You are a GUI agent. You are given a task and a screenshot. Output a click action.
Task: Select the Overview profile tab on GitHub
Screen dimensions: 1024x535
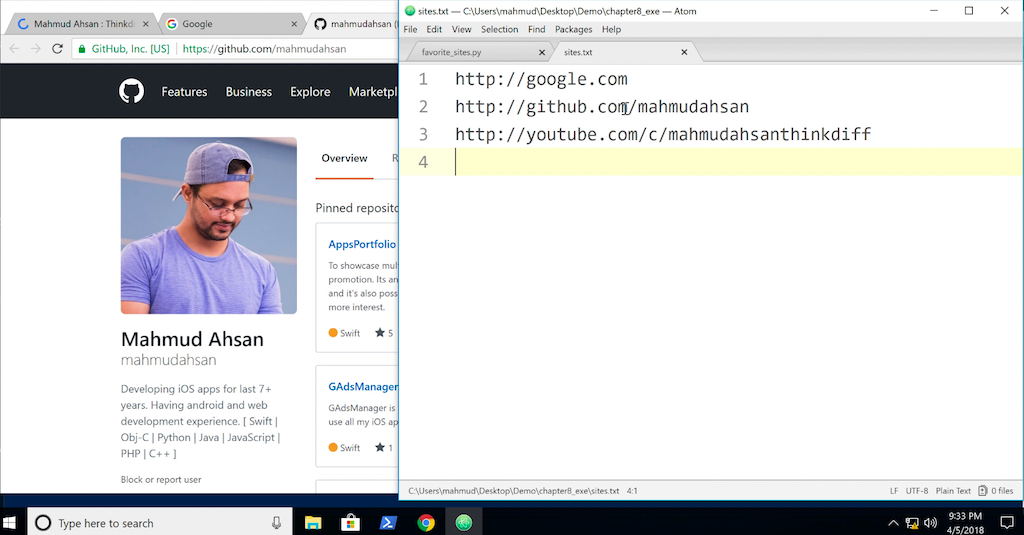[x=344, y=158]
